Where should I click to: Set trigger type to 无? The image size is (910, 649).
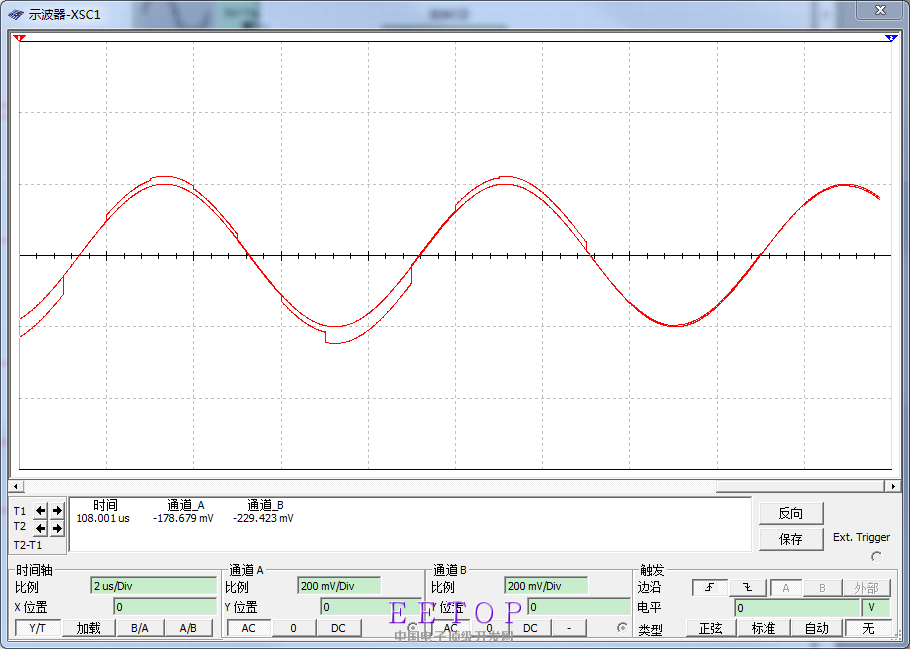pos(868,628)
